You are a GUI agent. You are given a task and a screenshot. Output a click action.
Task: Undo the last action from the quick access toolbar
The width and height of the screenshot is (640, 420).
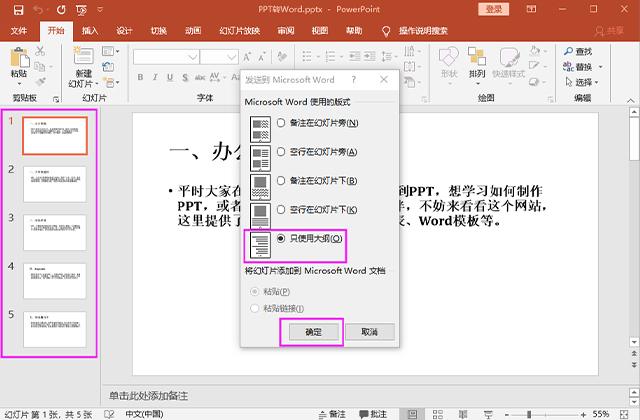pos(38,9)
